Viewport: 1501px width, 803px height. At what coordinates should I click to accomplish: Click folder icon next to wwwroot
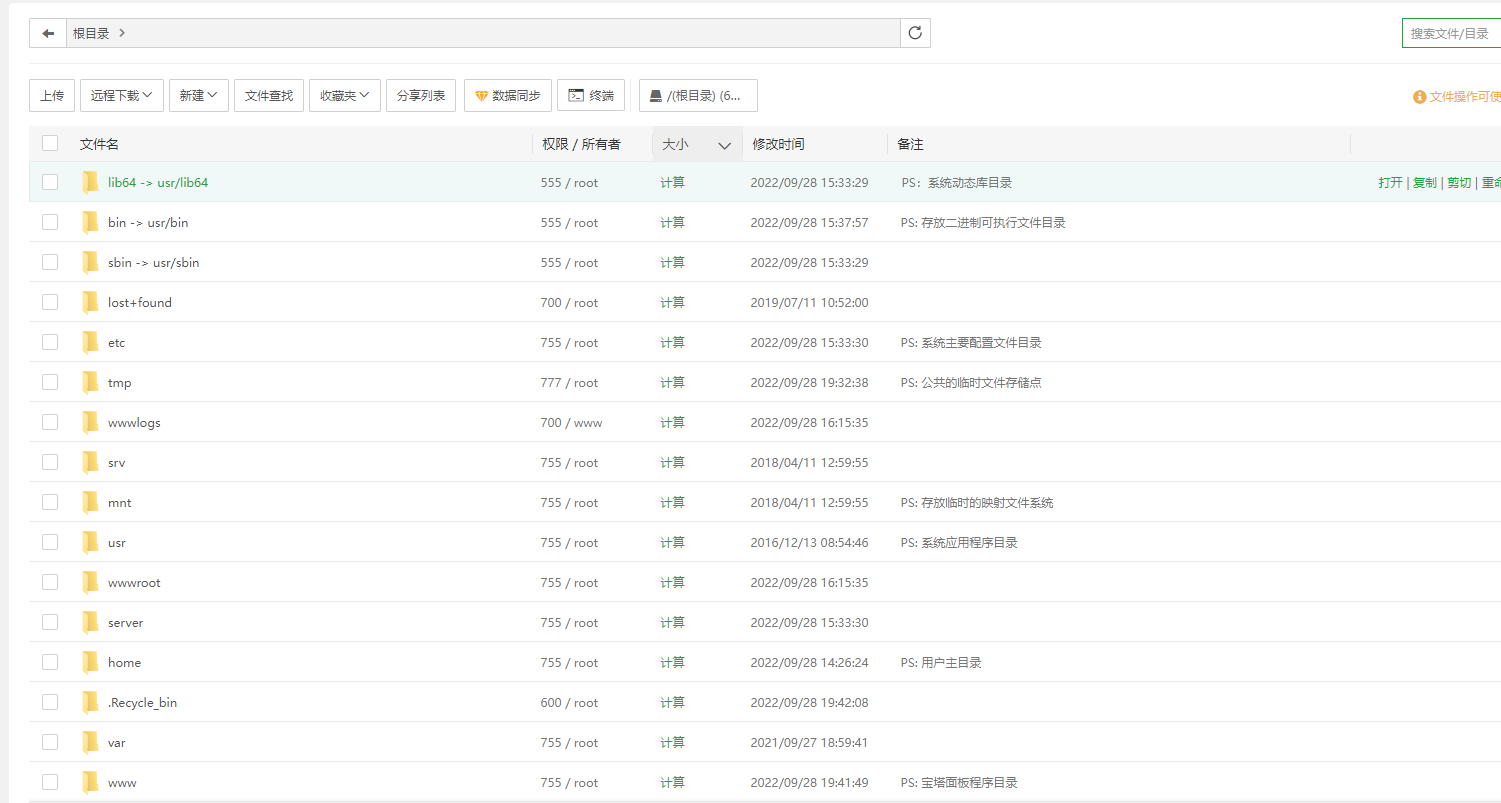pos(91,582)
